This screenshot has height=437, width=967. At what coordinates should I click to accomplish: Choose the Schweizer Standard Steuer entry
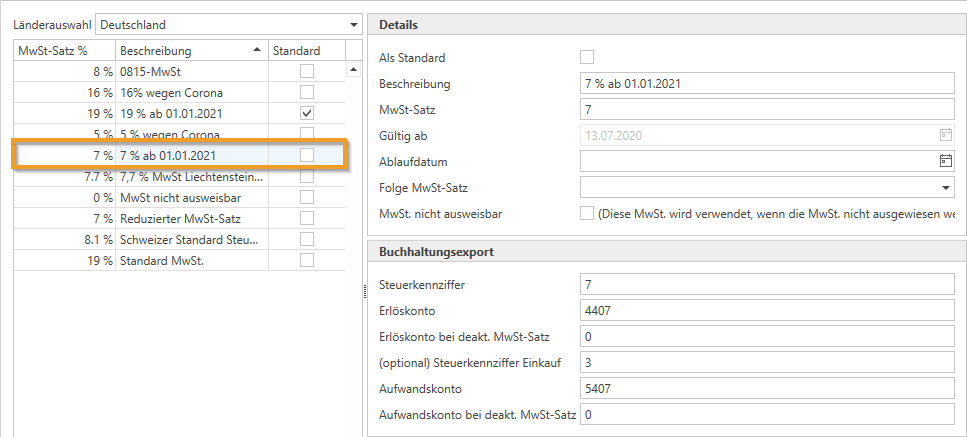pyautogui.click(x=190, y=240)
